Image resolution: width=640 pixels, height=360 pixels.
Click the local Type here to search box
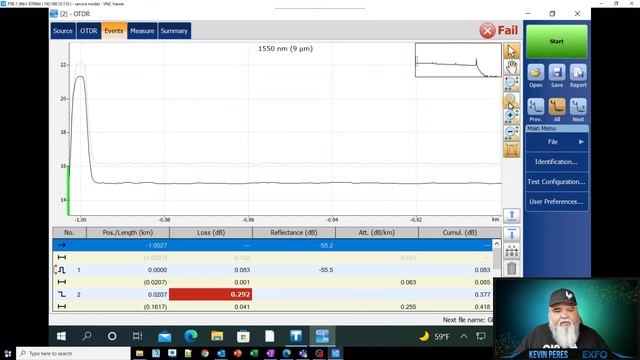73,353
